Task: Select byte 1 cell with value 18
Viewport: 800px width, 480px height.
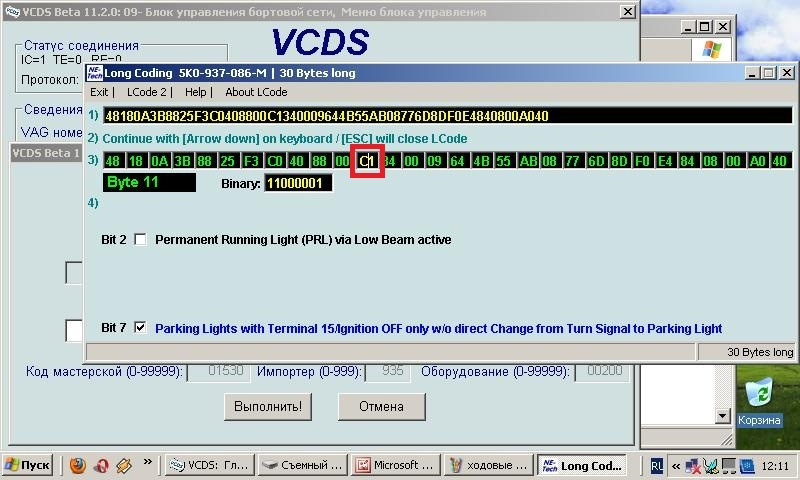Action: (136, 161)
